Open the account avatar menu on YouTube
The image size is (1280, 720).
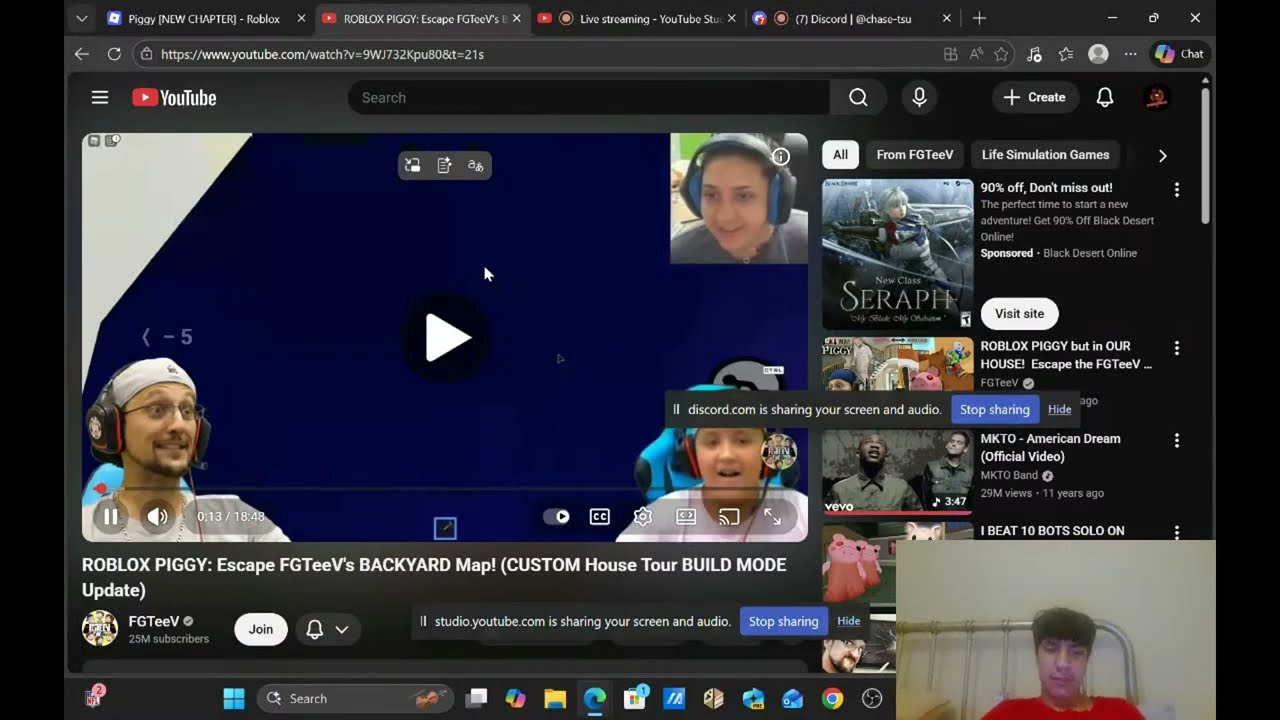[x=1157, y=97]
